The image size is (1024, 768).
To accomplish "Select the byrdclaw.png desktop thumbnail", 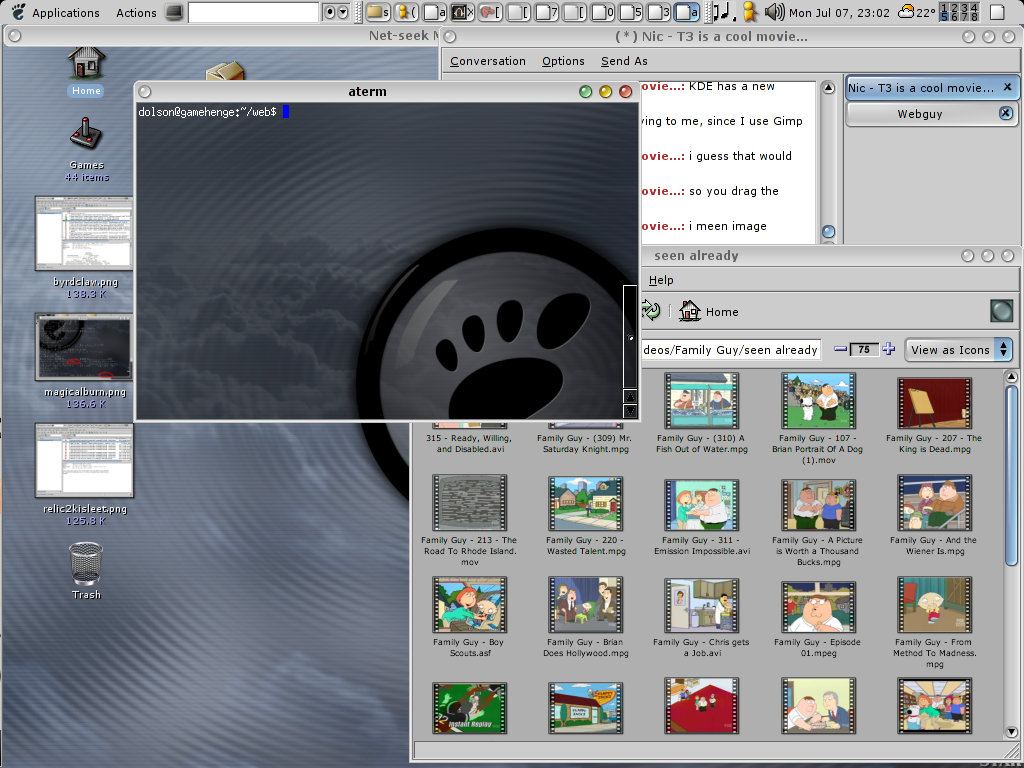I will [x=85, y=233].
